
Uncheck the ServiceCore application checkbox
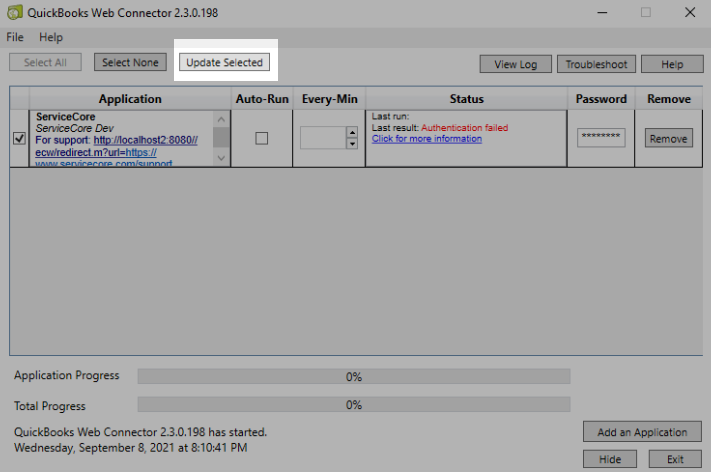pyautogui.click(x=19, y=138)
